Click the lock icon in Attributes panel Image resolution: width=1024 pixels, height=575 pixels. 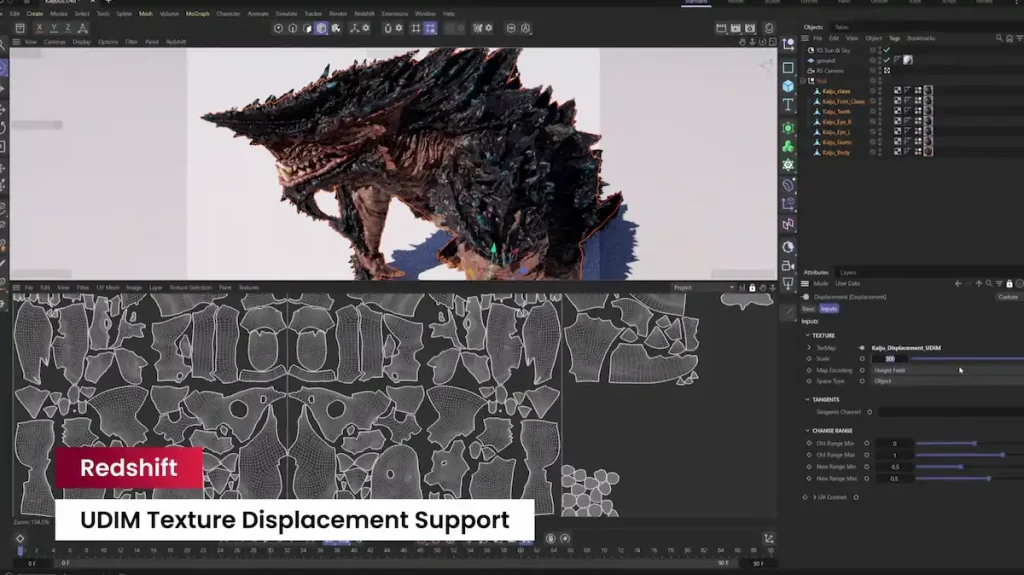click(1008, 284)
